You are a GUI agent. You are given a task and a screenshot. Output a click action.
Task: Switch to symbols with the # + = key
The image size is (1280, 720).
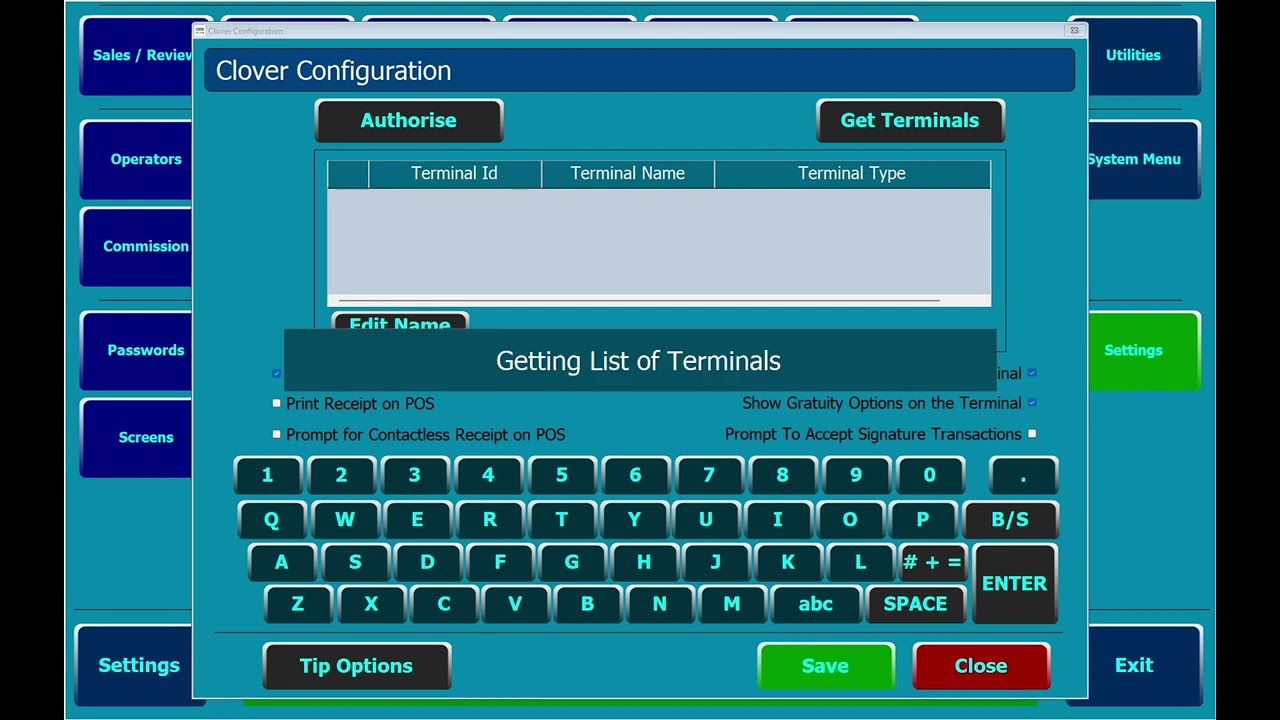[932, 563]
